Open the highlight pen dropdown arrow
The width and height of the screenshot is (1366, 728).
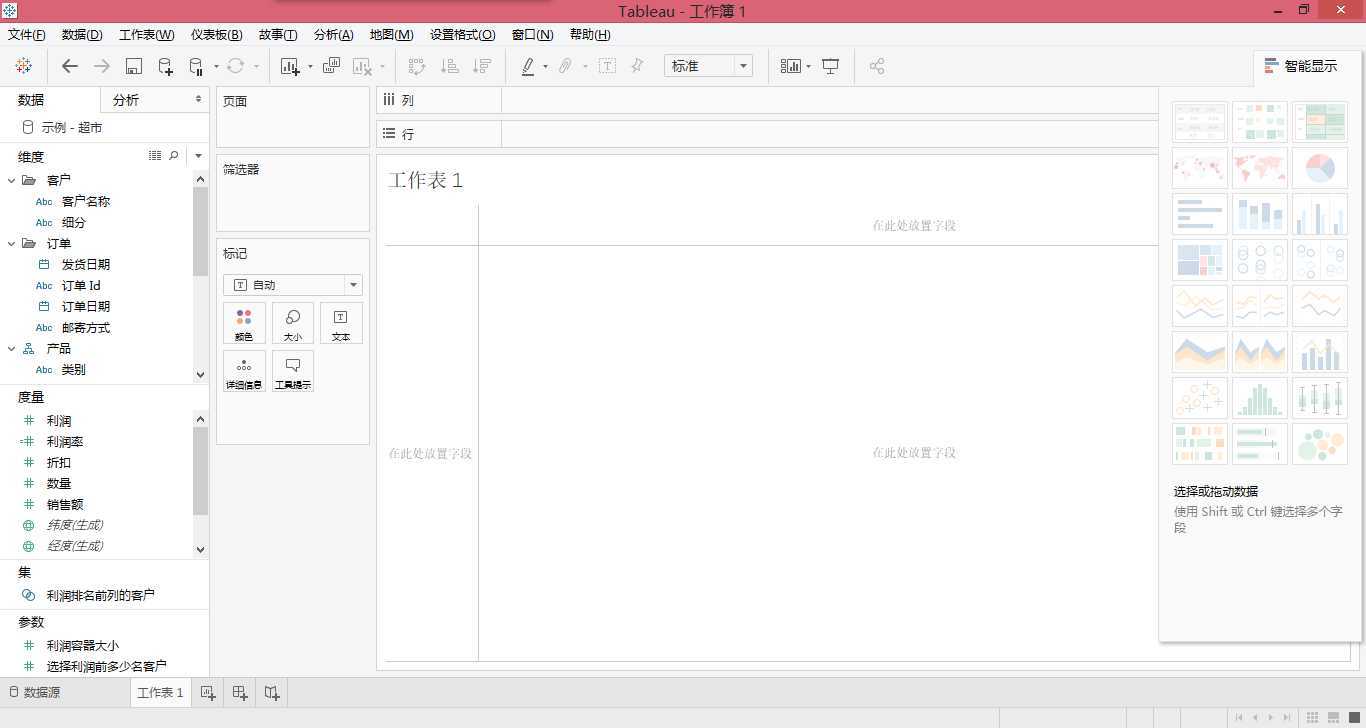pyautogui.click(x=545, y=67)
